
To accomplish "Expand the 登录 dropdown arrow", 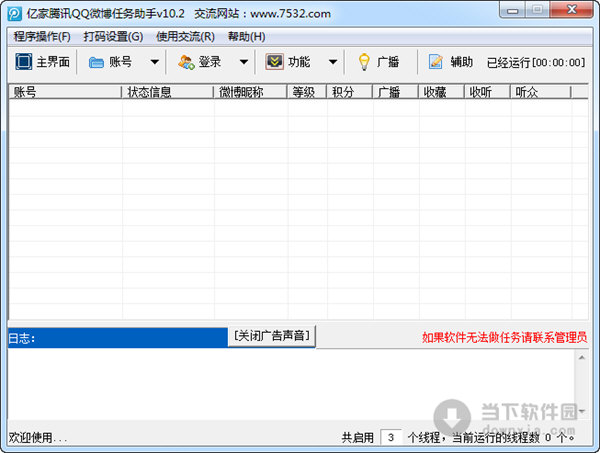I will click(244, 62).
